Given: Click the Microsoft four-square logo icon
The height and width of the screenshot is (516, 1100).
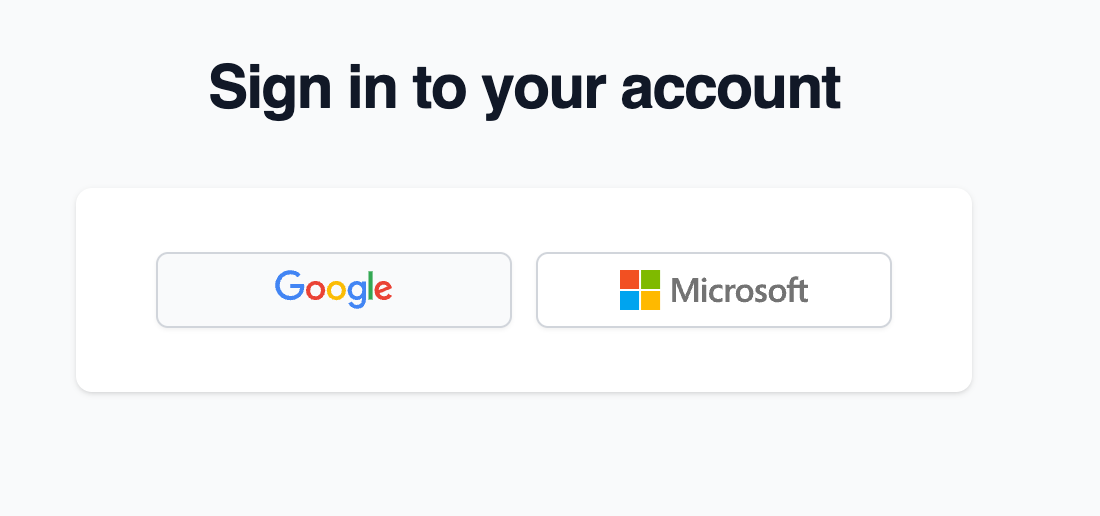Looking at the screenshot, I should tap(640, 290).
